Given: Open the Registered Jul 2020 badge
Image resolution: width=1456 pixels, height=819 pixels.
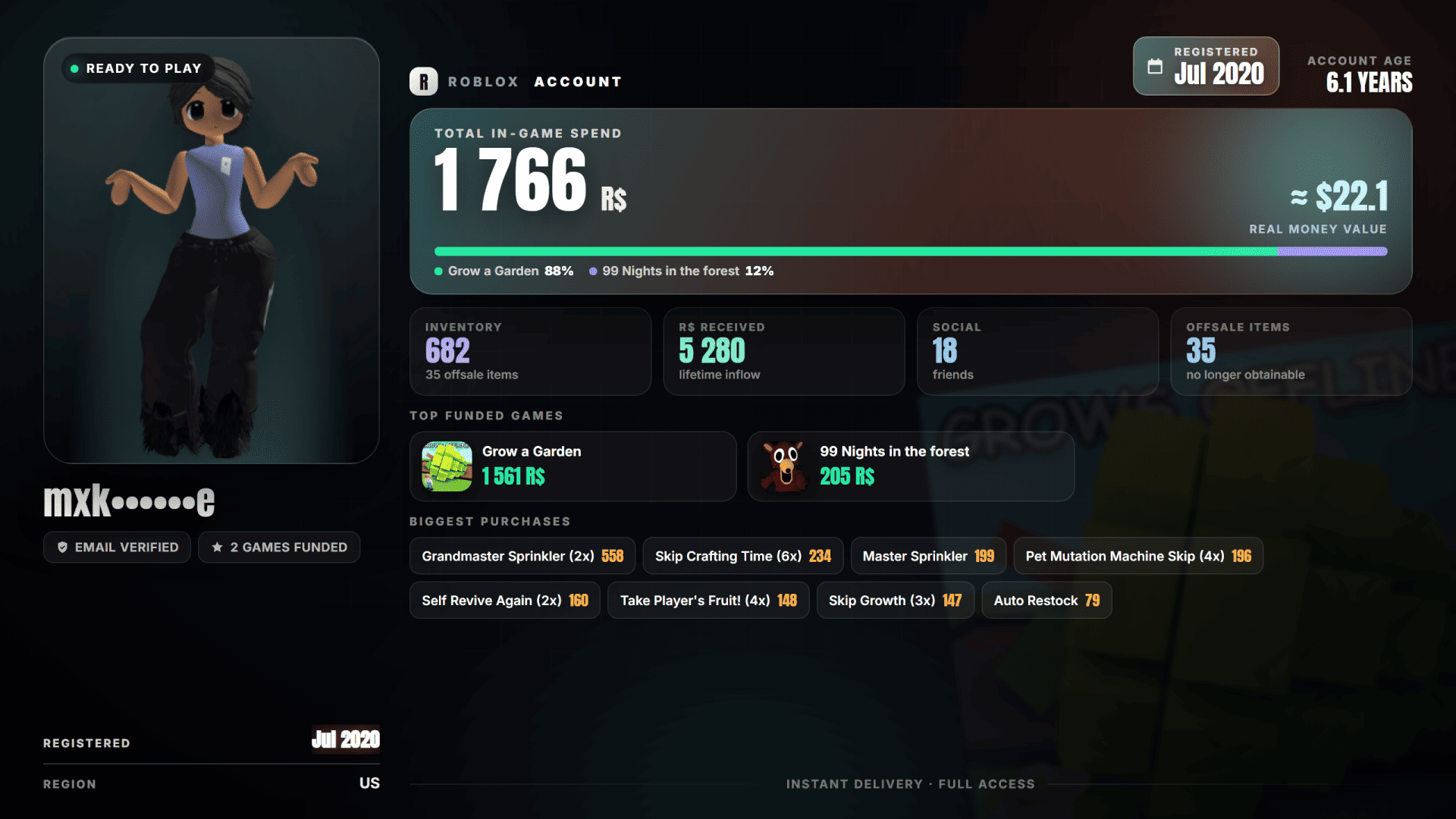Looking at the screenshot, I should point(1206,66).
